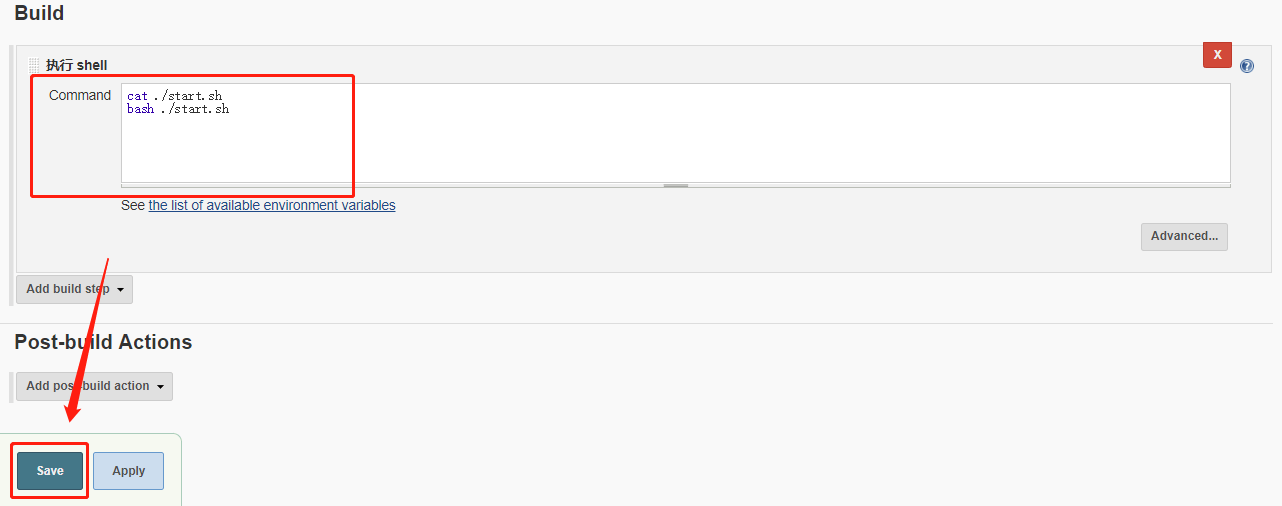Click the caret arrow on Add post-build action
The height and width of the screenshot is (506, 1282).
161,387
